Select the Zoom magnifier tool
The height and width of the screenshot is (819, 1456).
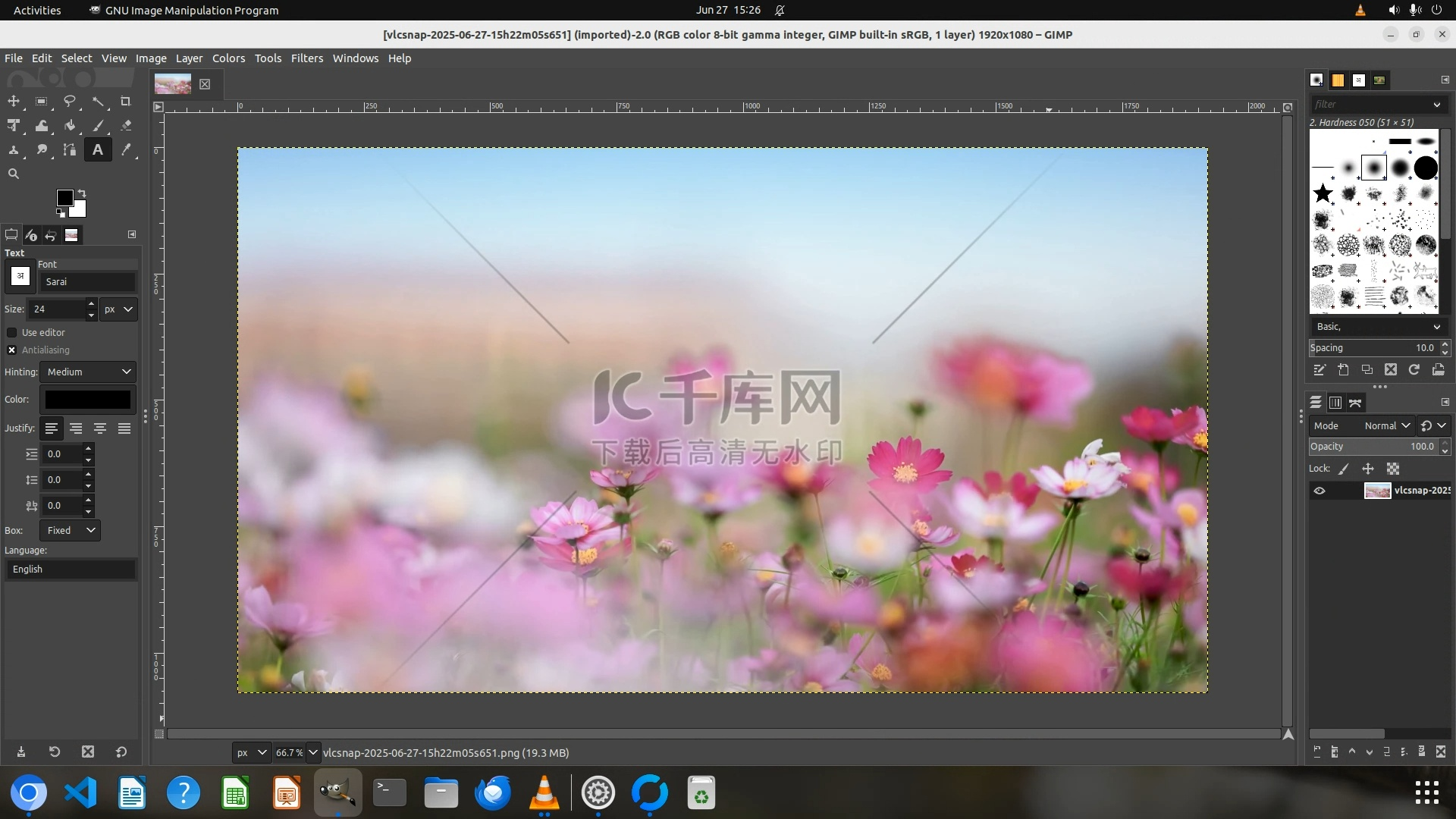click(14, 174)
